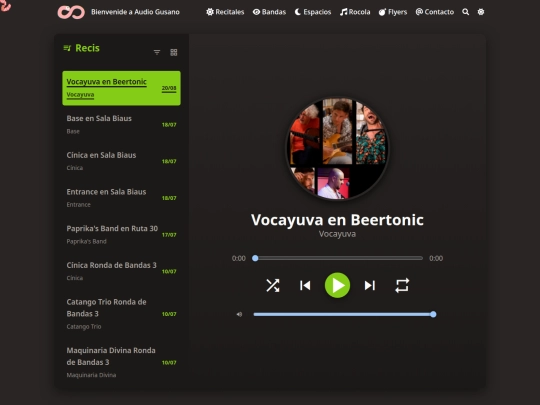The image size is (540, 405).
Task: Click the Vocayuva band name under title
Action: click(337, 234)
